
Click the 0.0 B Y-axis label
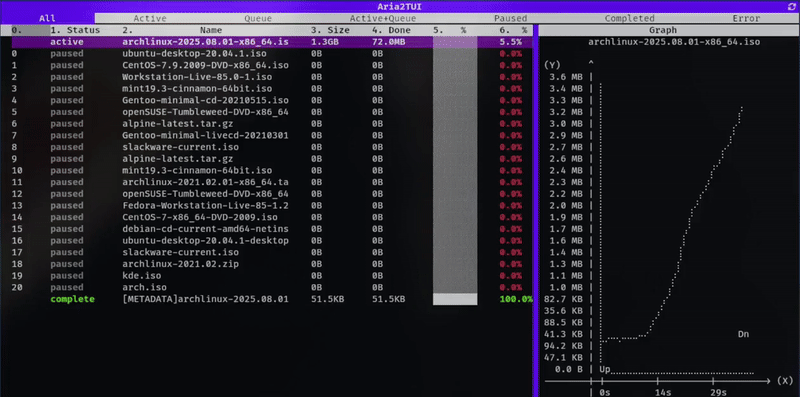click(x=569, y=369)
